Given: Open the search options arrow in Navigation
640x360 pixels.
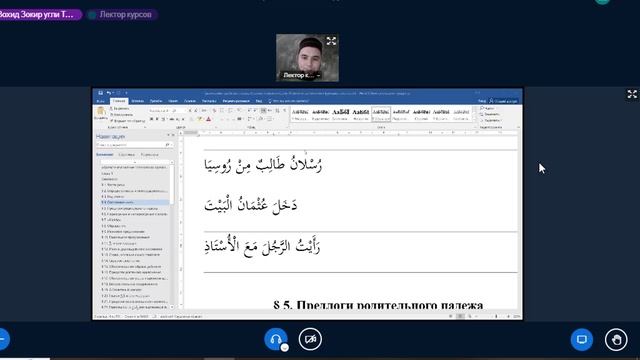Looking at the screenshot, I should 171,145.
